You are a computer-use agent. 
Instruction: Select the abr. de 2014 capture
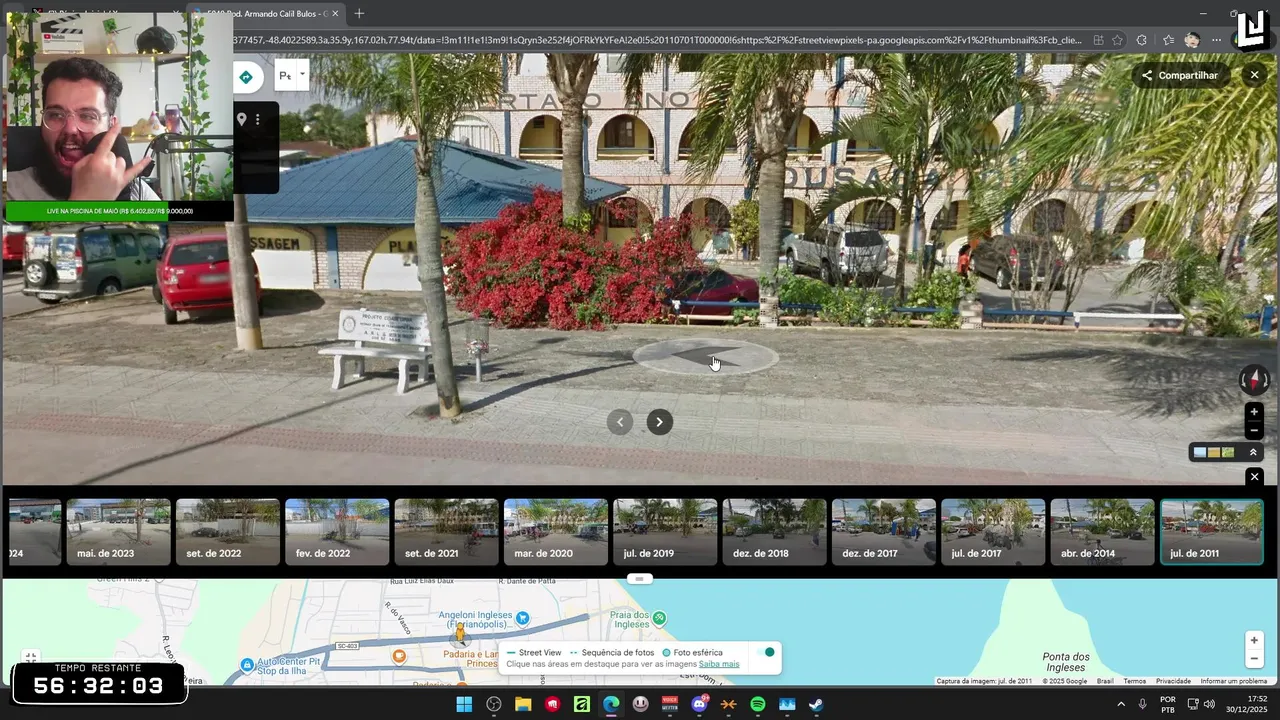click(x=1102, y=532)
